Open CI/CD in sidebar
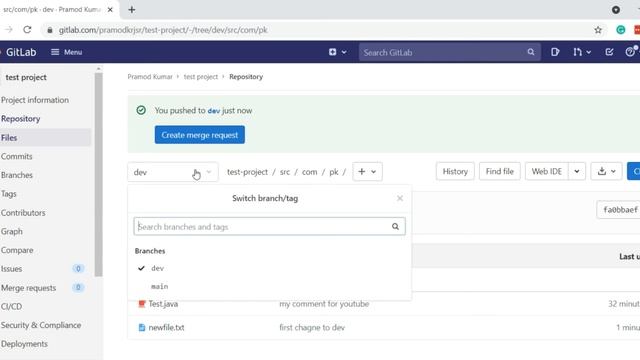 (11, 307)
